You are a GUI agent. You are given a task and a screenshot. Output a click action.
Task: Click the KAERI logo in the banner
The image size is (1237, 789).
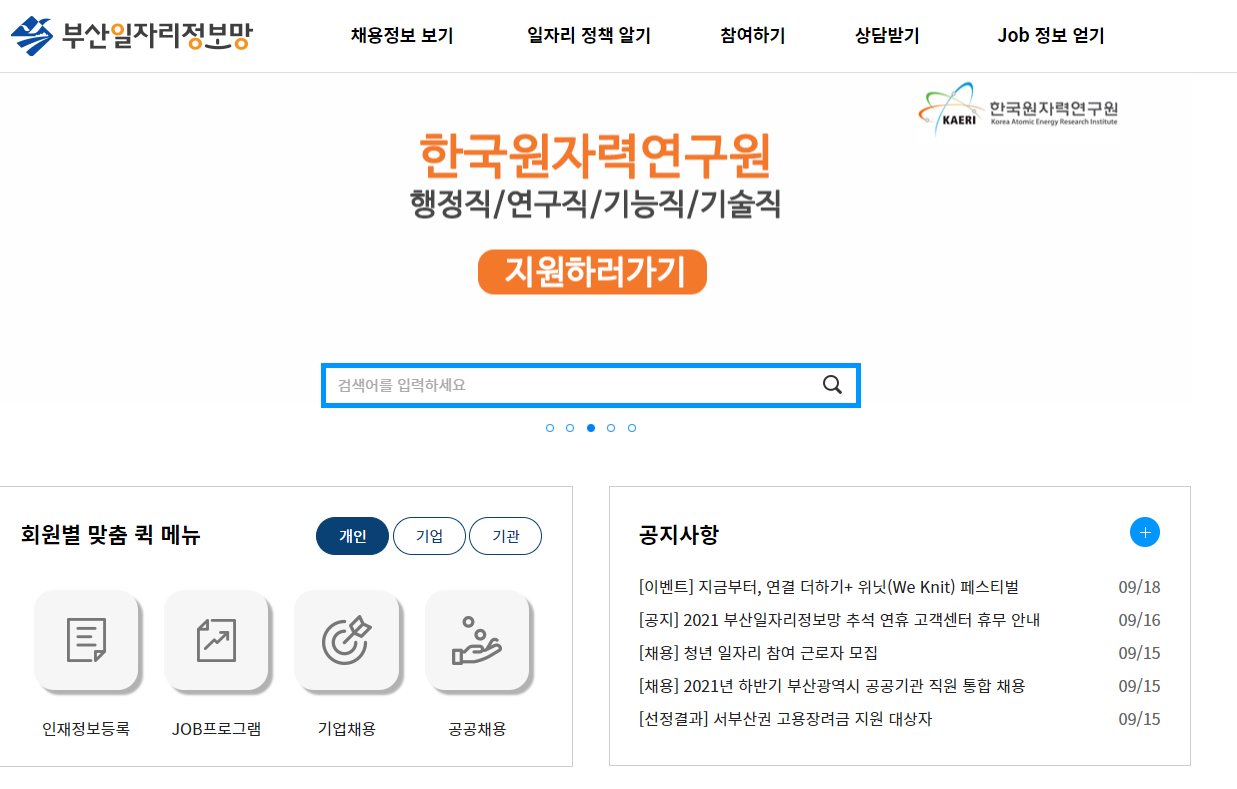pos(1018,109)
